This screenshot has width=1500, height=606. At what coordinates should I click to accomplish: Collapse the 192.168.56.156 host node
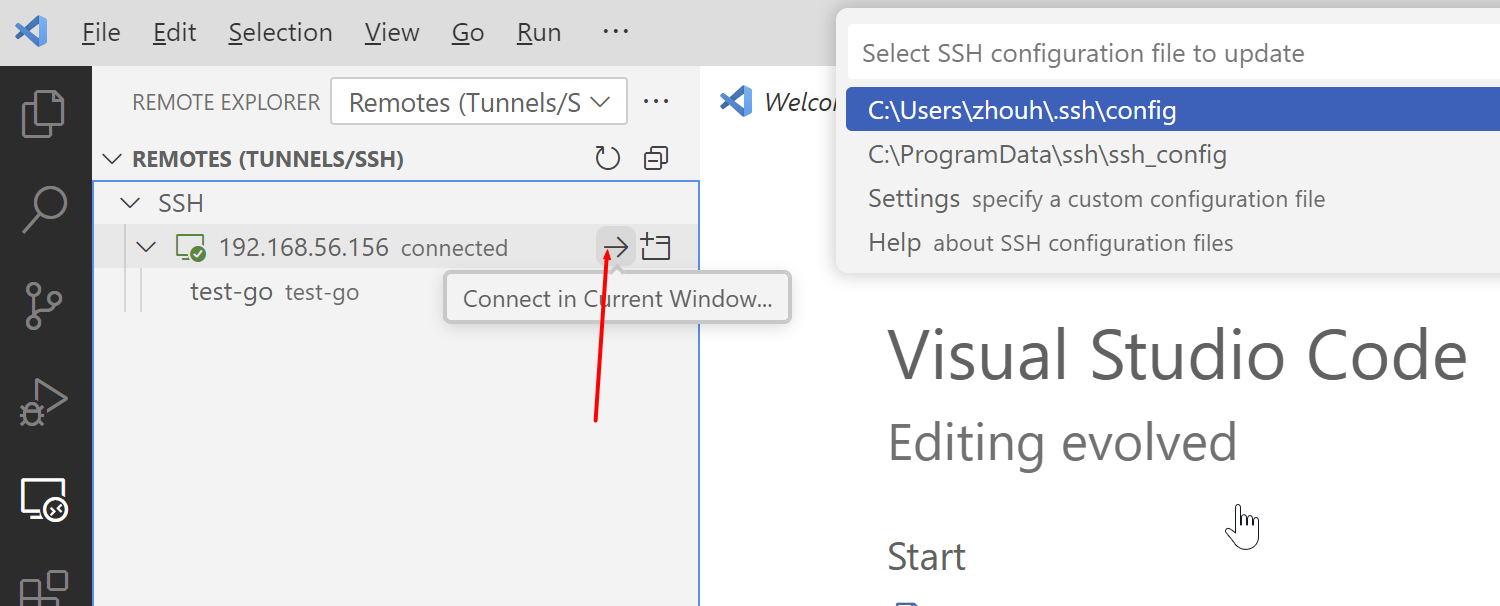[147, 247]
